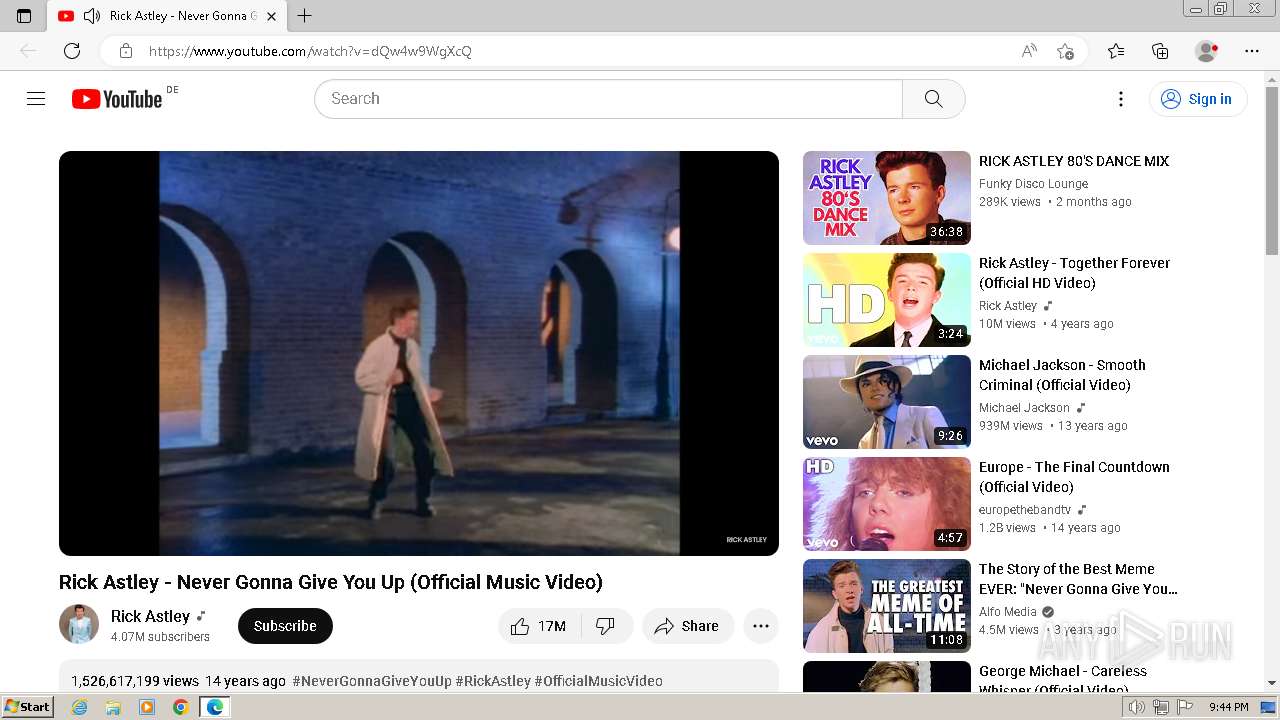
Task: Click the search magnifier button
Action: click(933, 99)
